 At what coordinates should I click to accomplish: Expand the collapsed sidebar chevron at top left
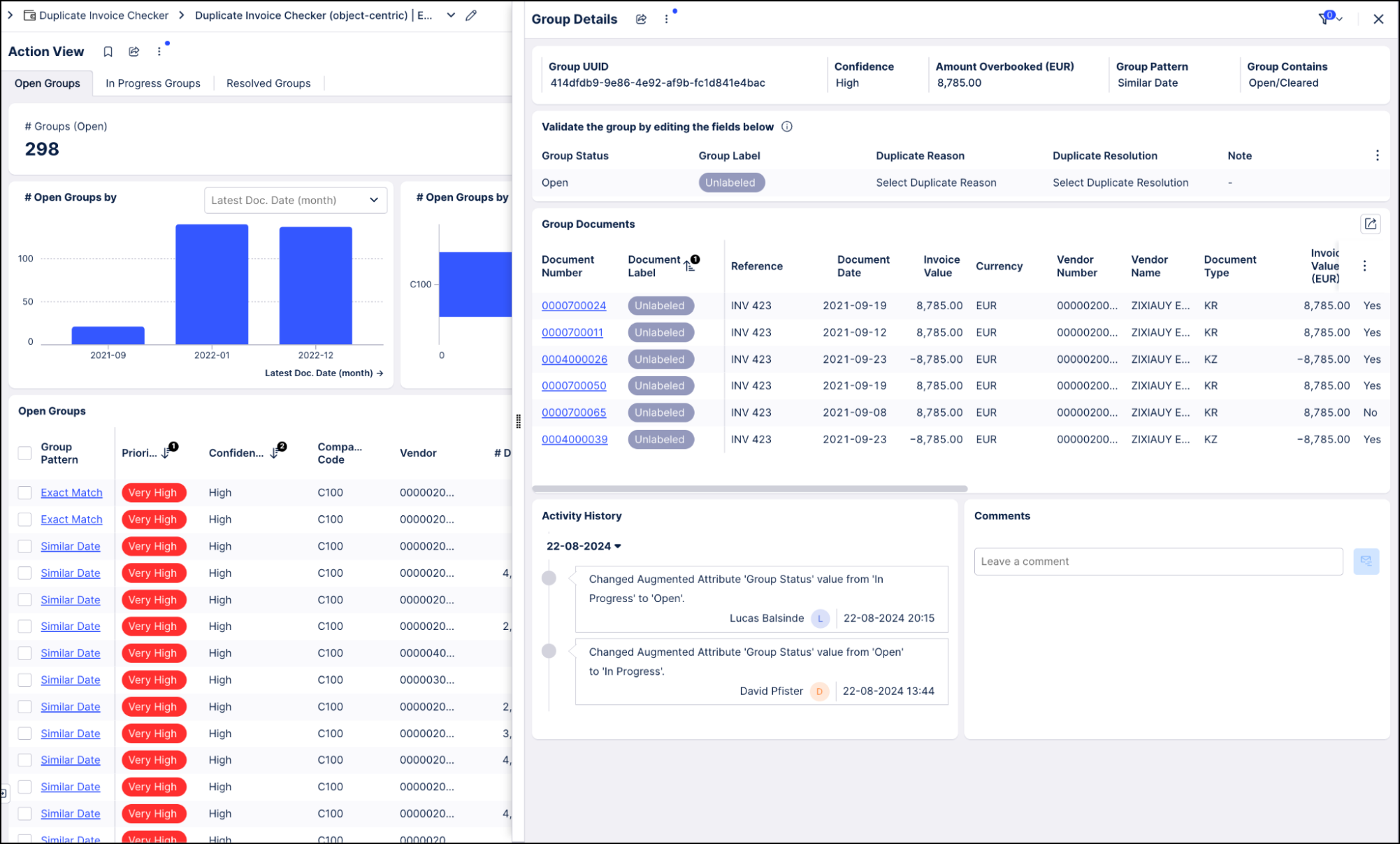pyautogui.click(x=10, y=15)
